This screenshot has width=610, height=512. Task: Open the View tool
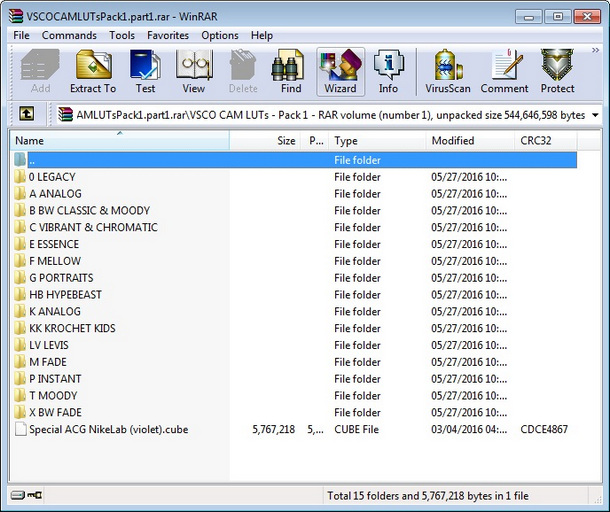point(193,72)
